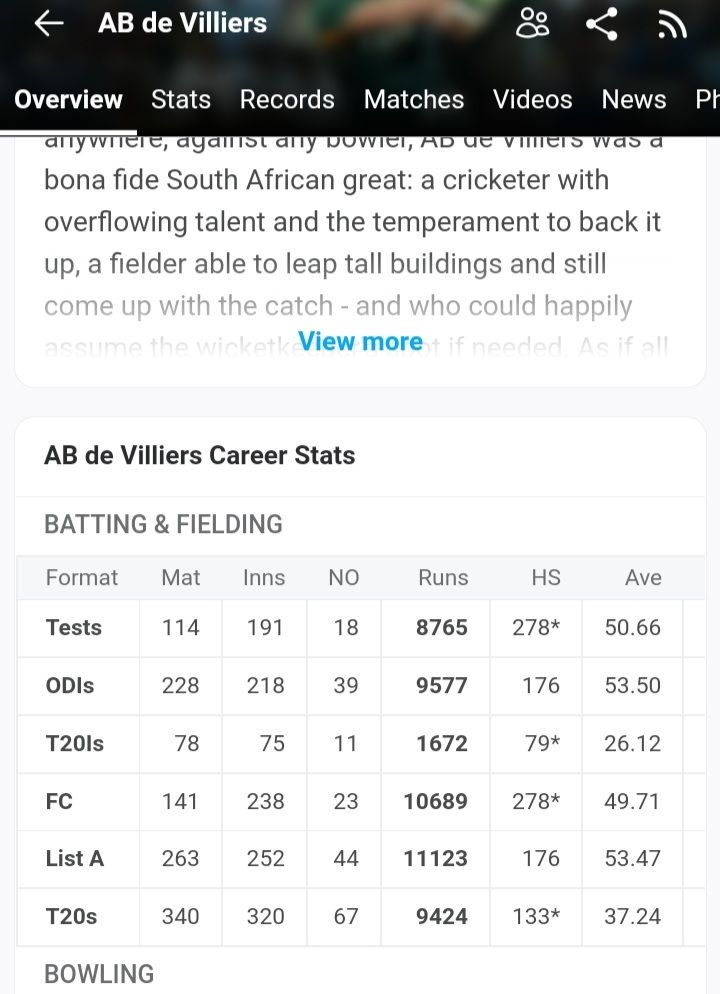Select the ODIs row
Viewport: 720px width, 994px height.
[x=70, y=686]
